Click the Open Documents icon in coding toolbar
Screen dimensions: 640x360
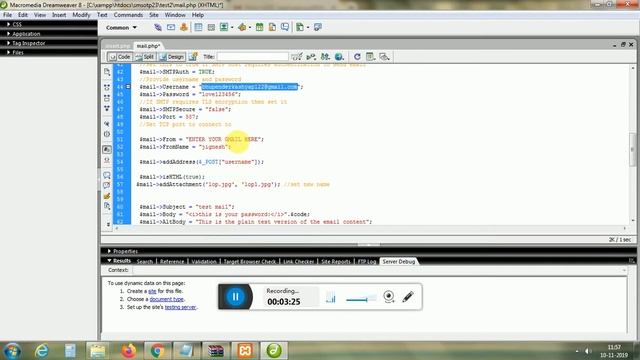[x=107, y=72]
